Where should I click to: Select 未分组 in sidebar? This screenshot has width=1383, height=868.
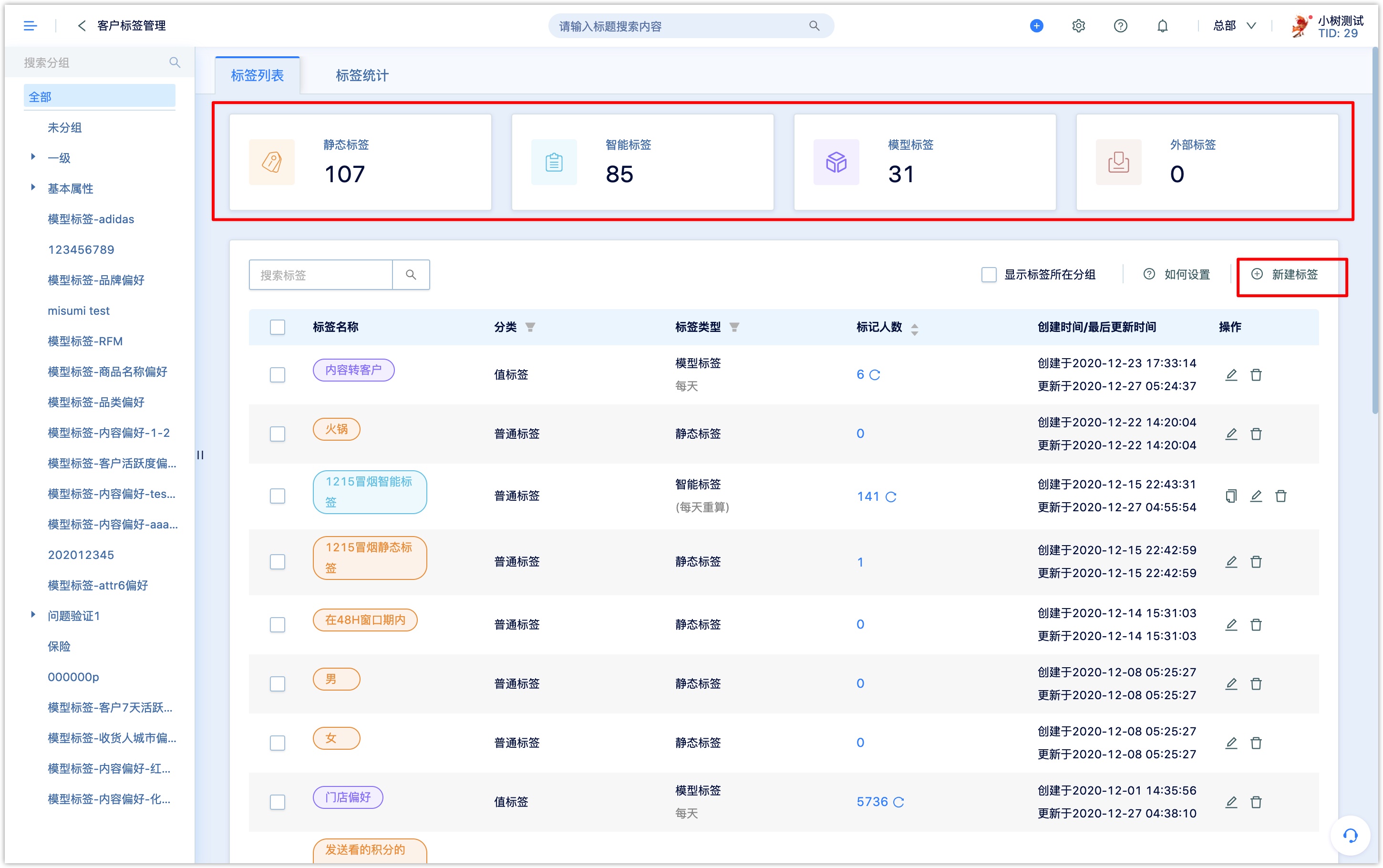coord(64,127)
